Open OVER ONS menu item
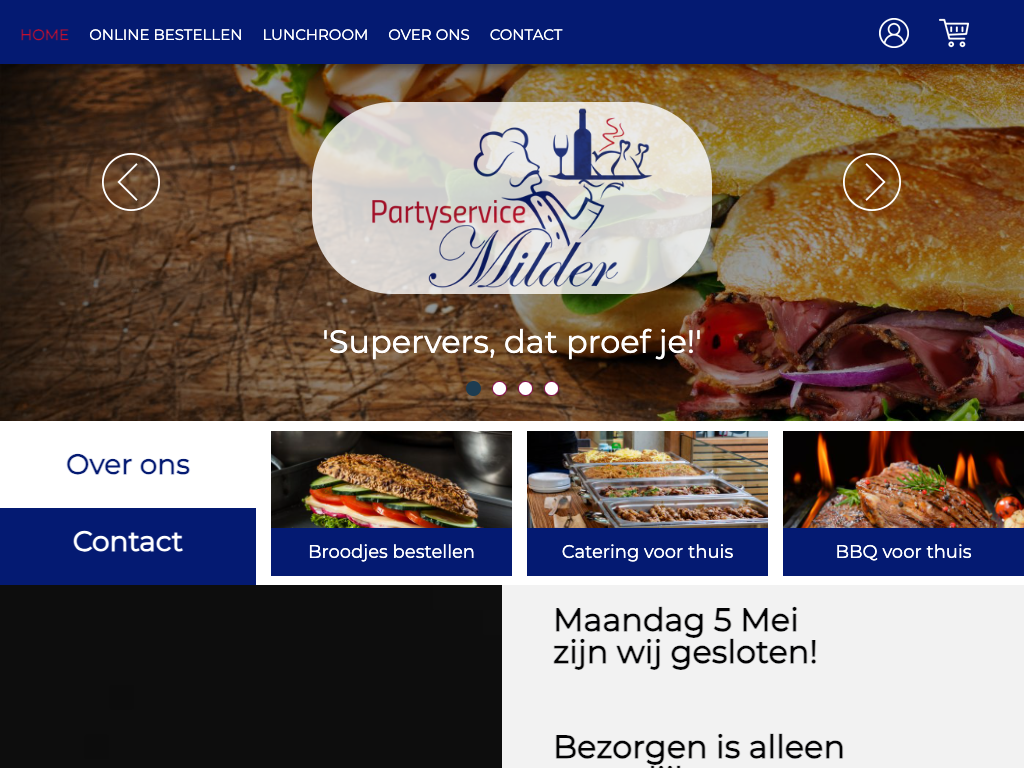 pos(428,35)
